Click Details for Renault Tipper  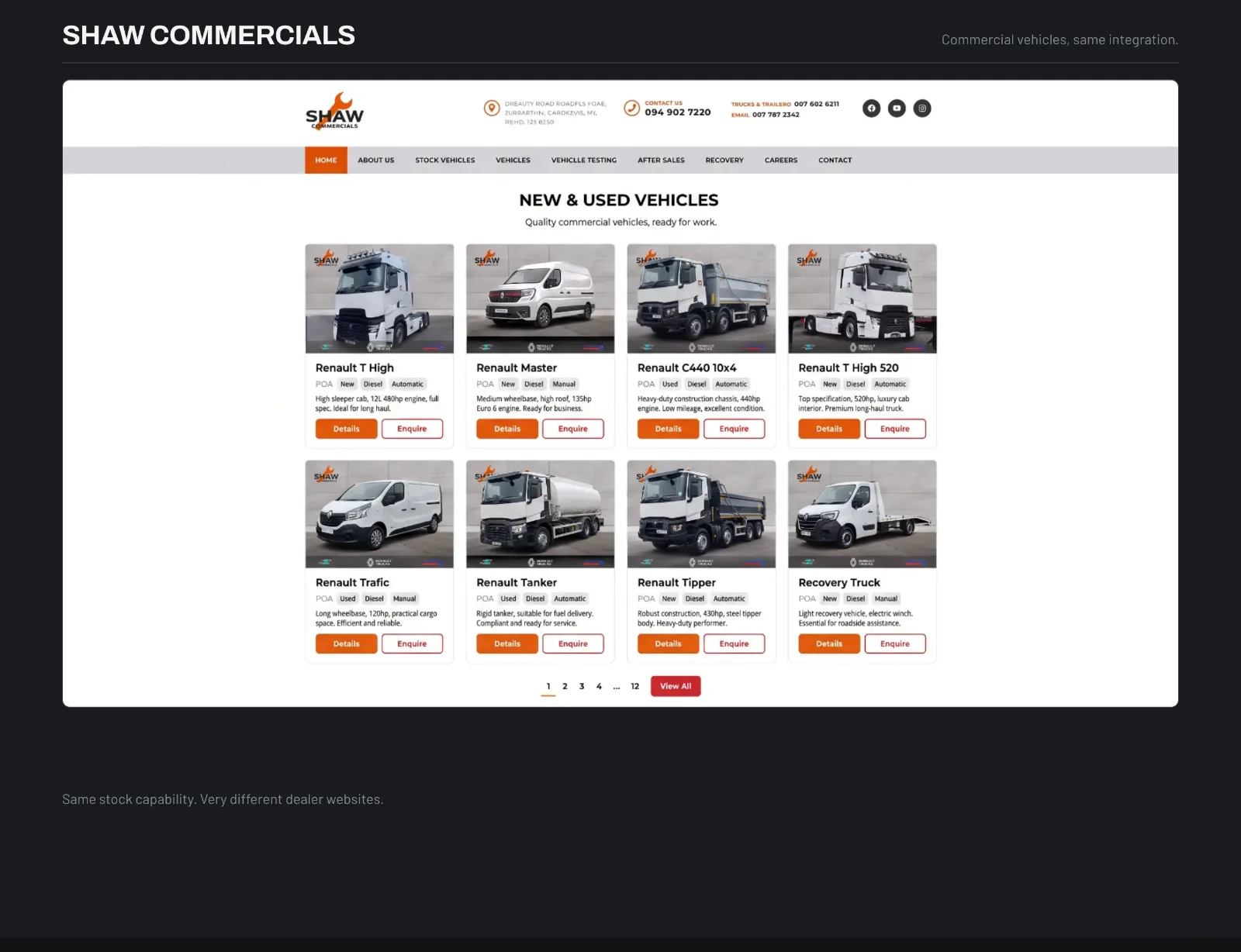tap(669, 643)
